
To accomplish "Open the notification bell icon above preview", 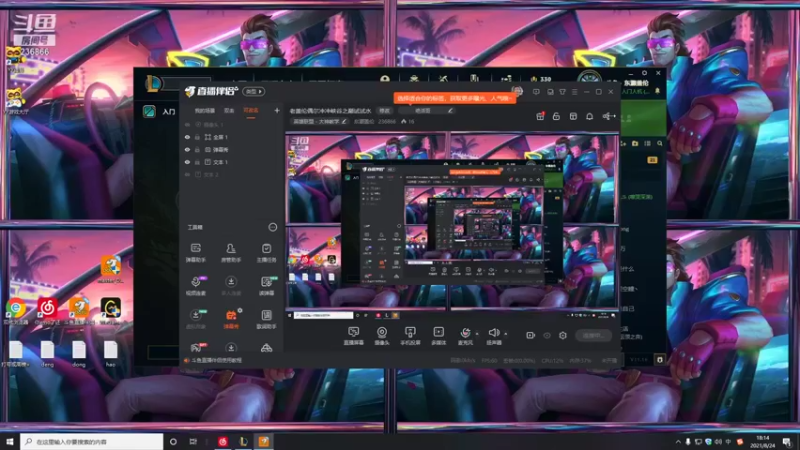I will click(589, 116).
